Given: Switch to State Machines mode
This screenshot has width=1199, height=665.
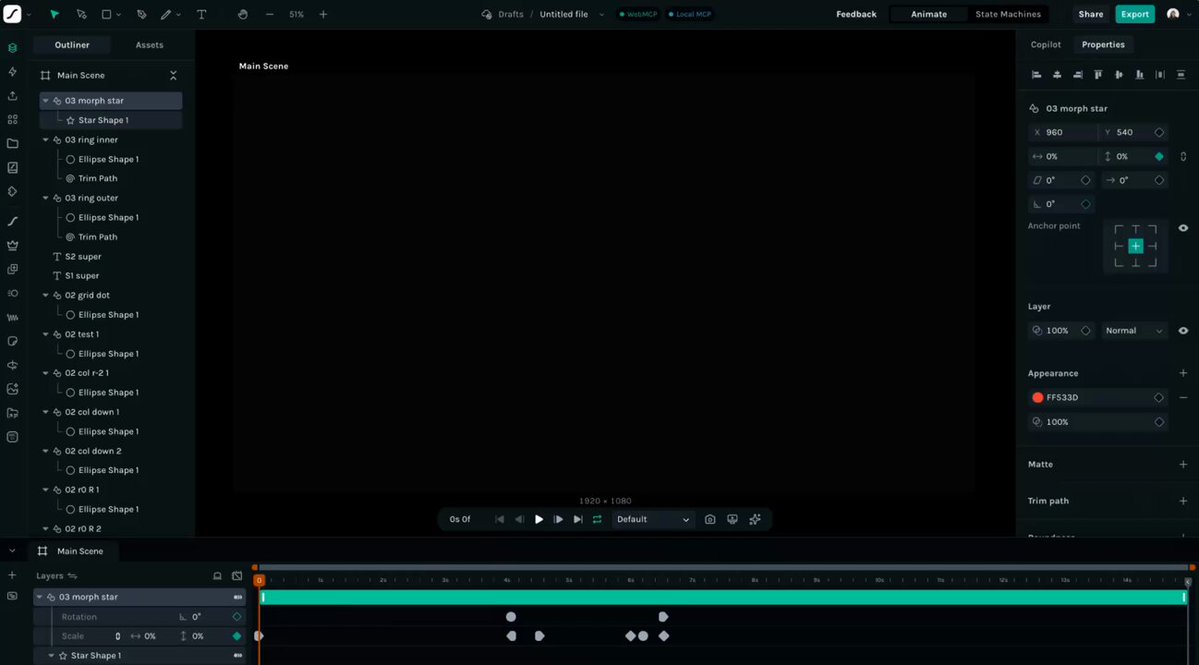Looking at the screenshot, I should pyautogui.click(x=1008, y=14).
